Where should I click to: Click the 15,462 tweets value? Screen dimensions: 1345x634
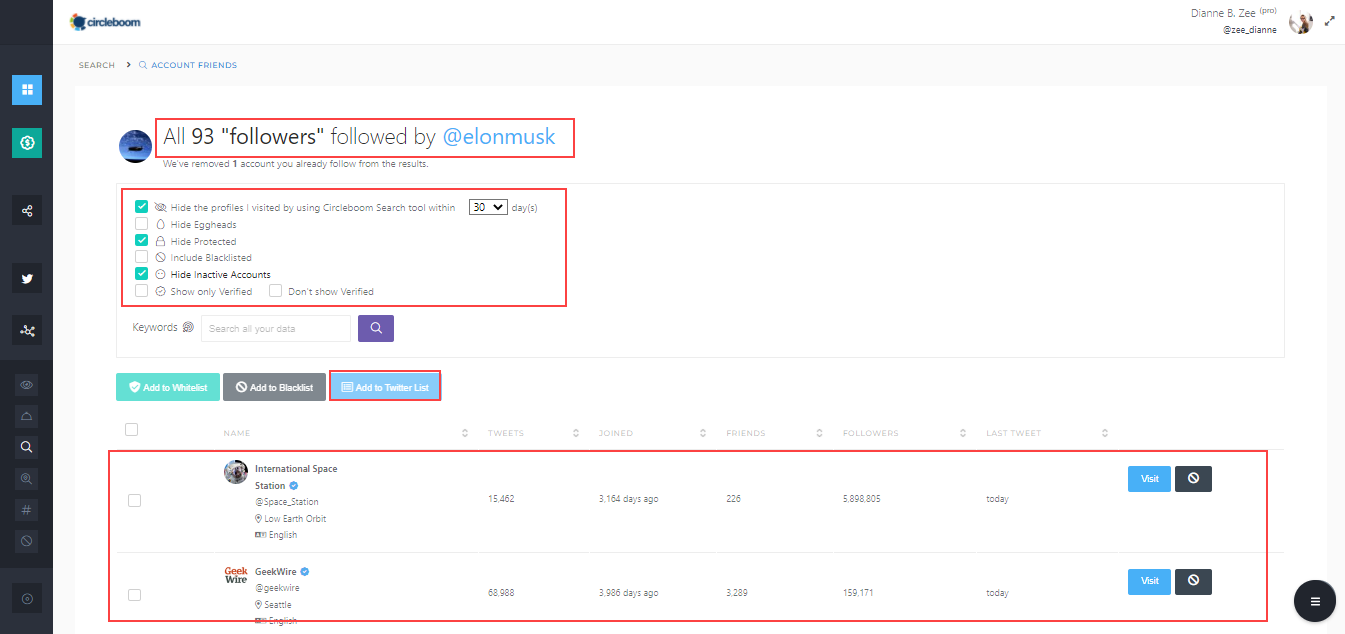click(501, 498)
